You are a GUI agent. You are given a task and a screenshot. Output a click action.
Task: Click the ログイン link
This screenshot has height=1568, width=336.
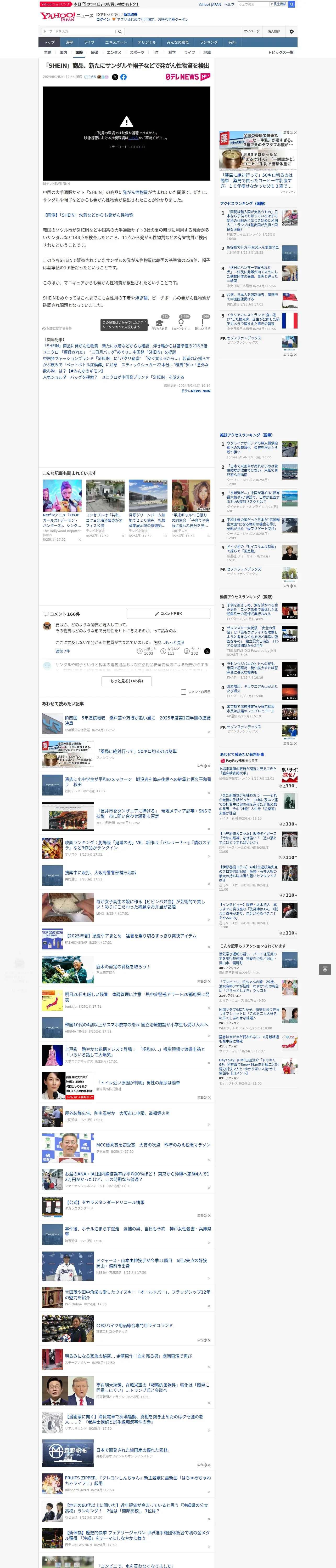[103, 20]
